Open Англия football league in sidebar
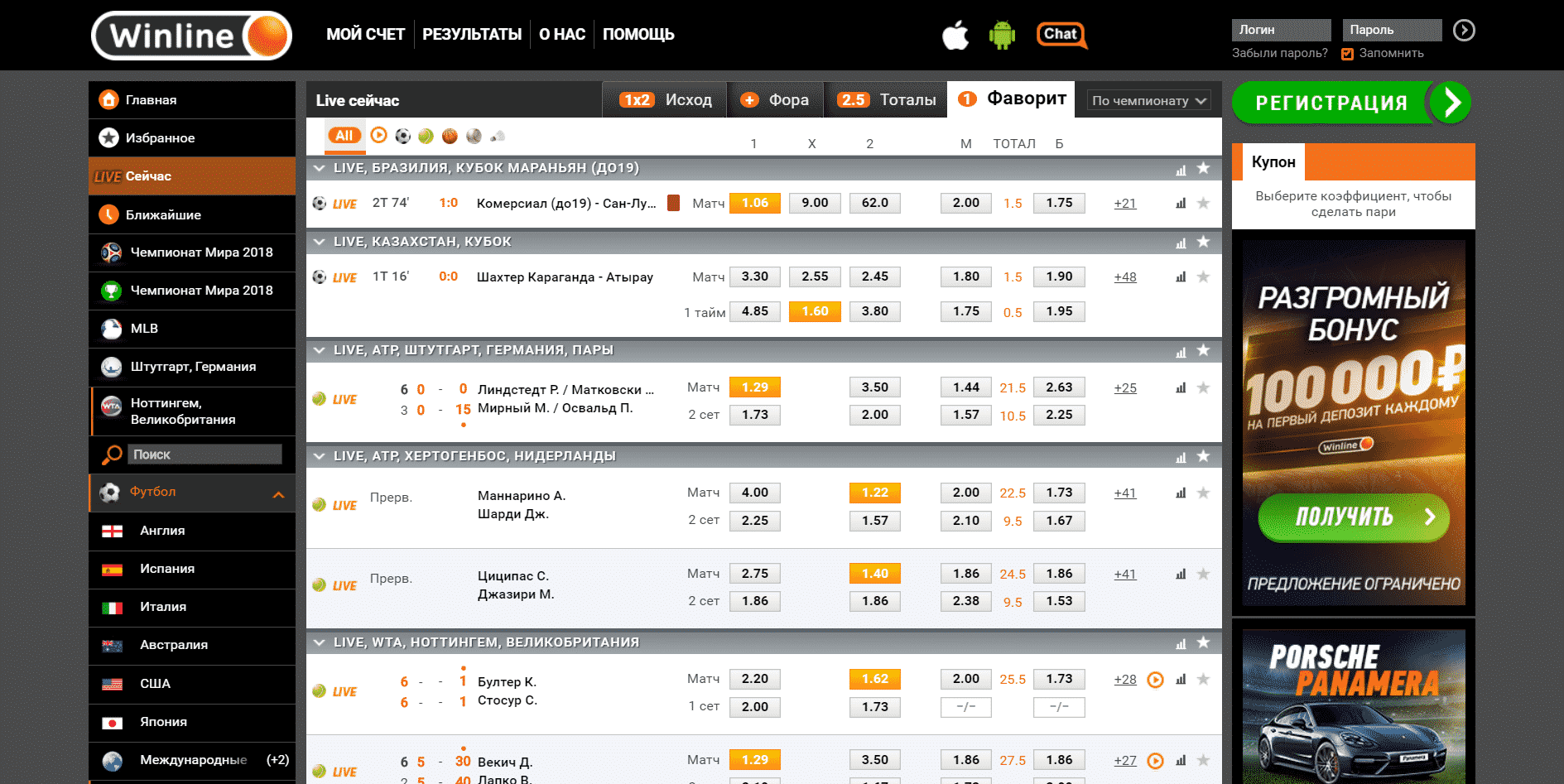 192,531
